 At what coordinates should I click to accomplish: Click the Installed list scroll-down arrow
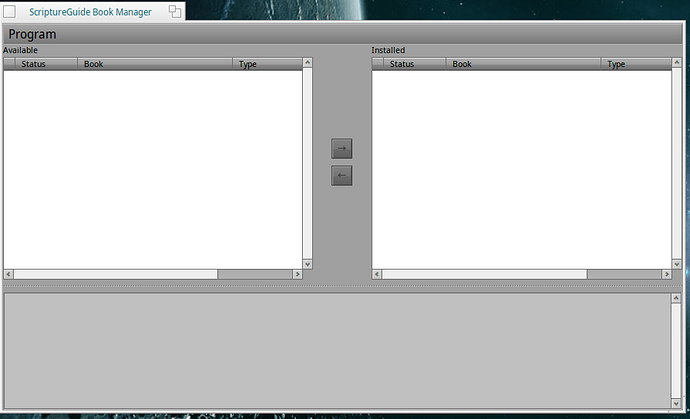click(676, 264)
